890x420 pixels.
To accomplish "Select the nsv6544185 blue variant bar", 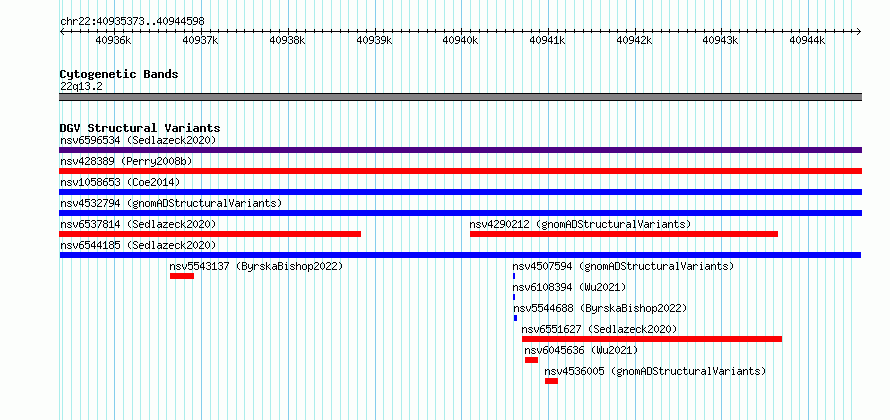I will point(460,255).
